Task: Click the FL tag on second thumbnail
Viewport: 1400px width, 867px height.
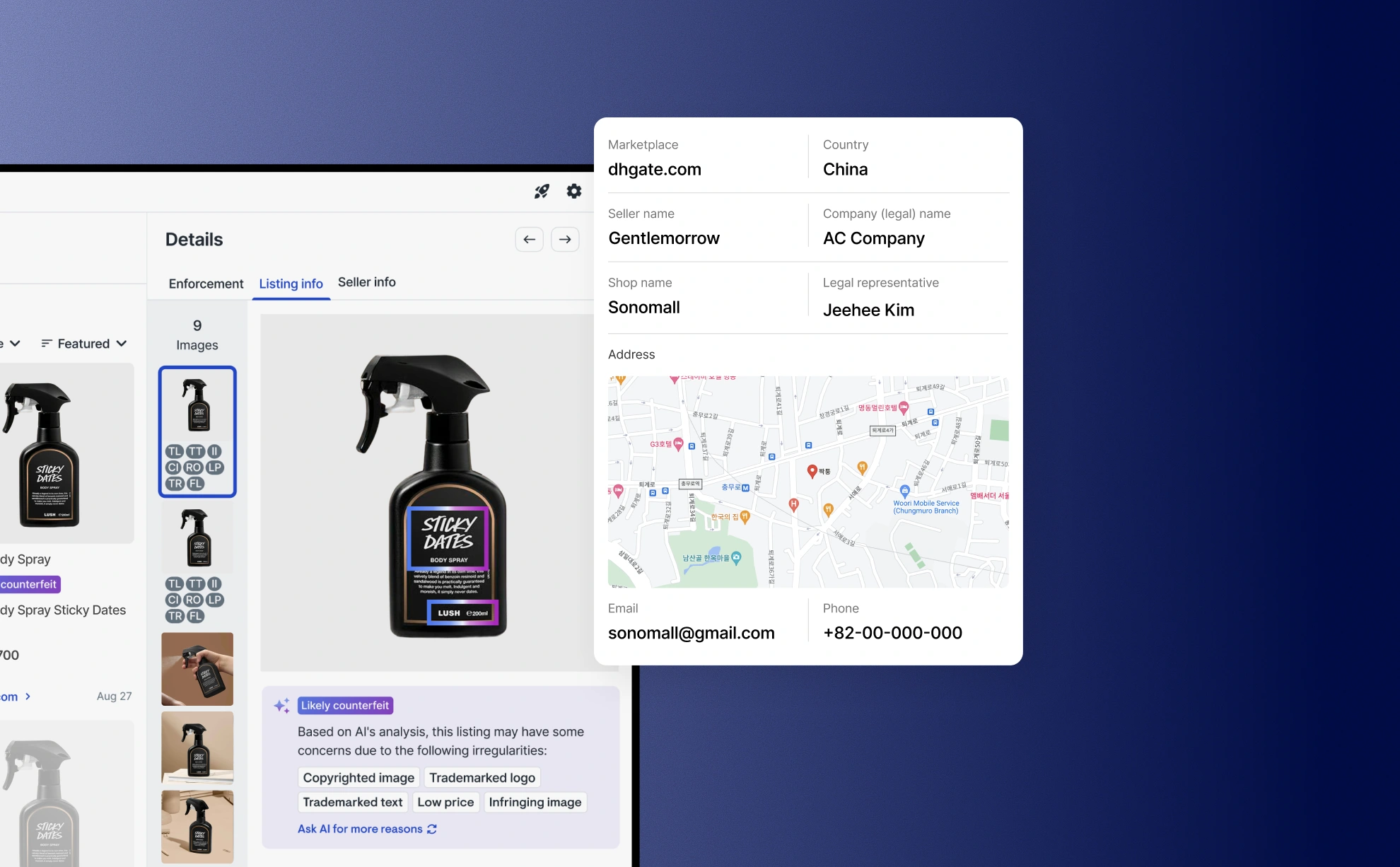Action: coord(196,616)
